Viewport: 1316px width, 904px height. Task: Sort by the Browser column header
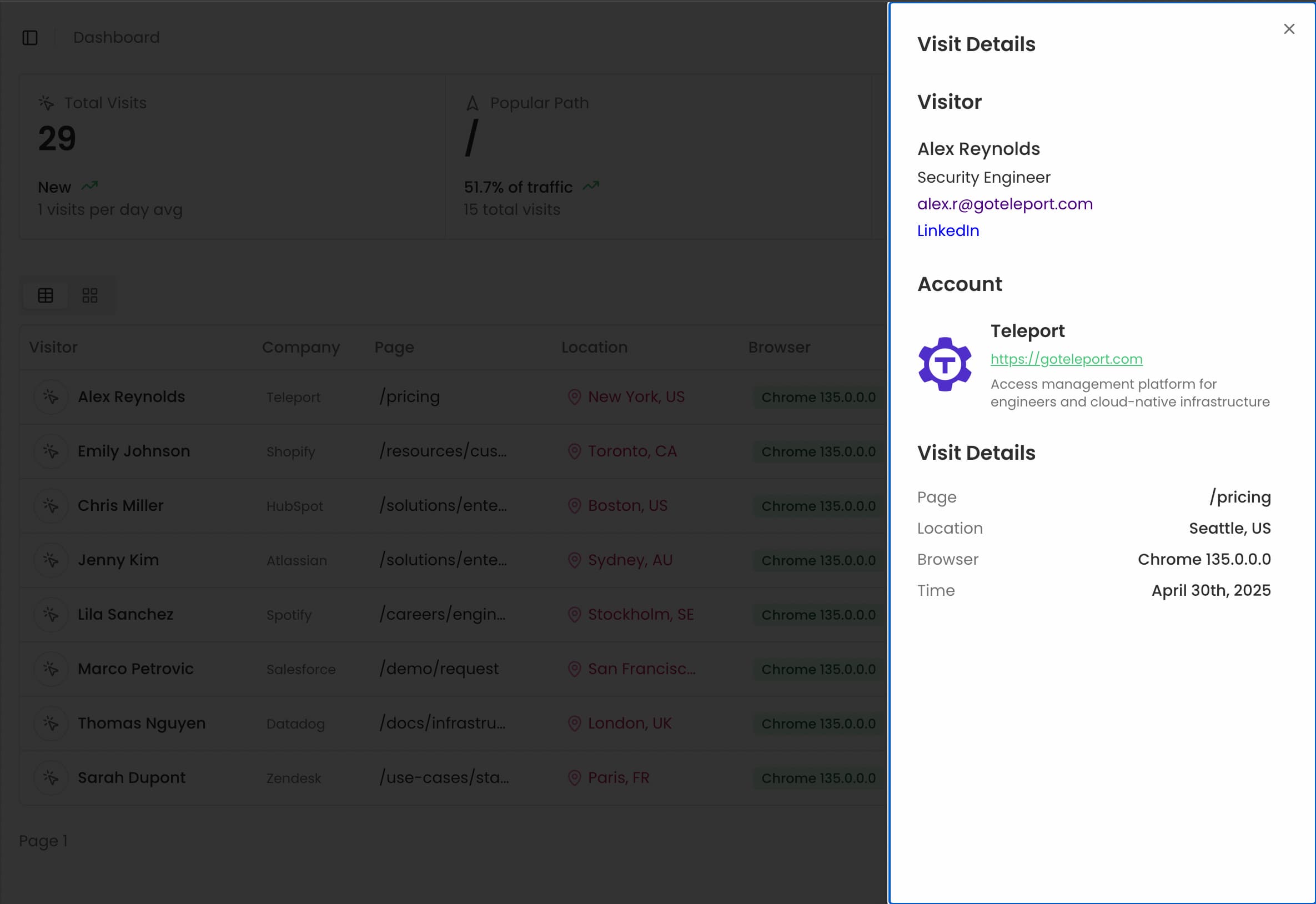click(779, 347)
